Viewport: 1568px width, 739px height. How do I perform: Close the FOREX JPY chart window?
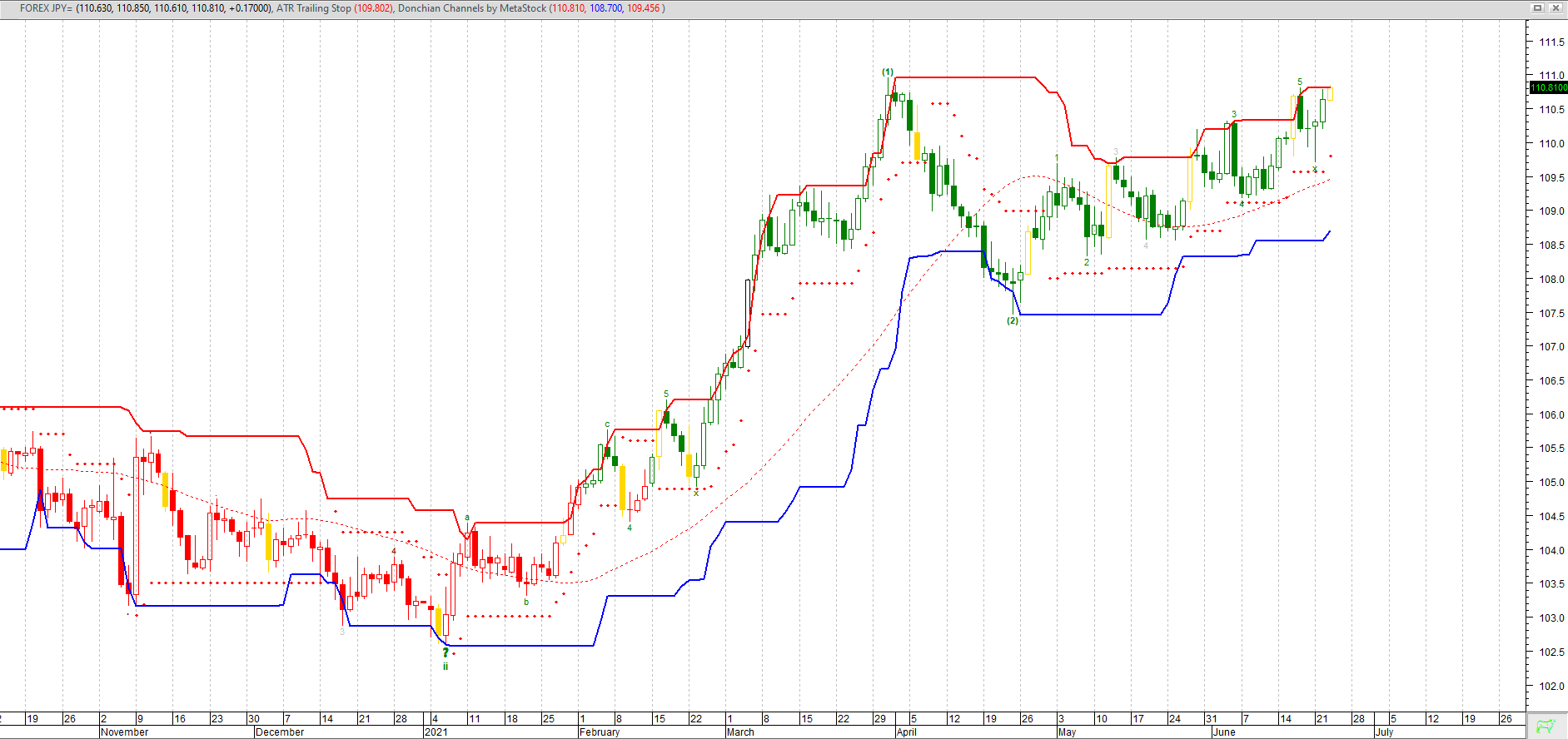click(1554, 7)
